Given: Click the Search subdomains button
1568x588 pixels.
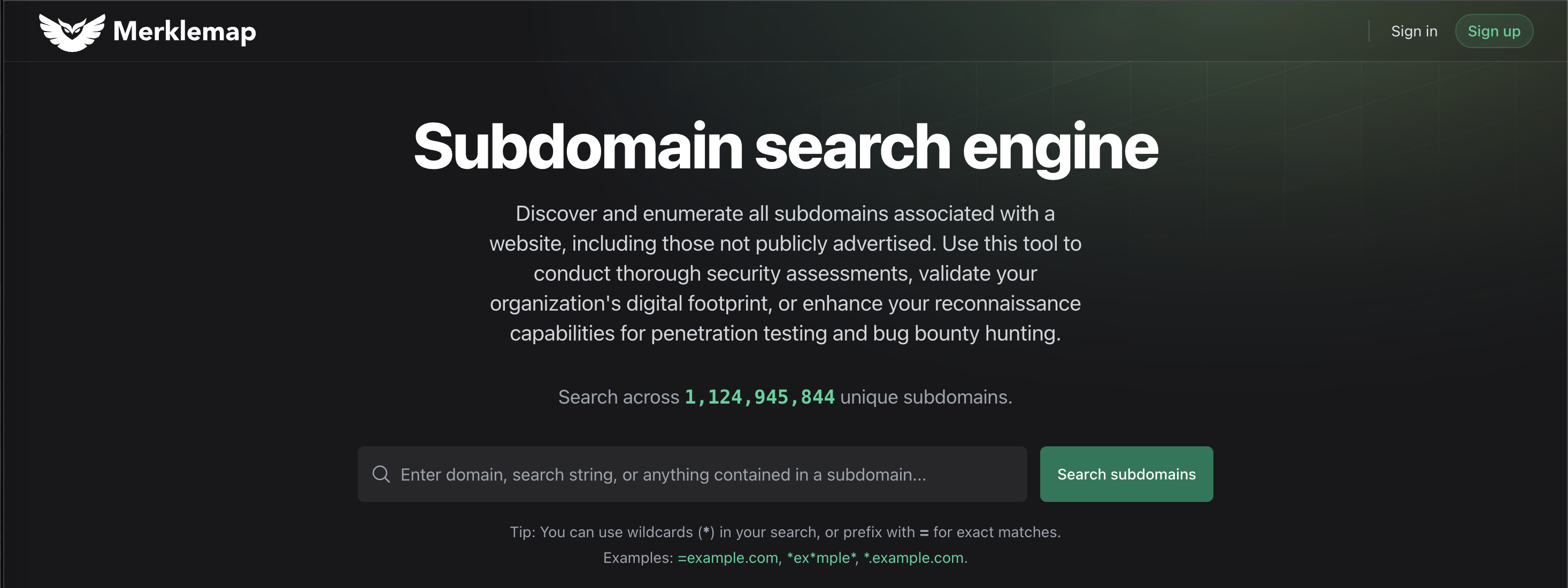Looking at the screenshot, I should pyautogui.click(x=1126, y=474).
